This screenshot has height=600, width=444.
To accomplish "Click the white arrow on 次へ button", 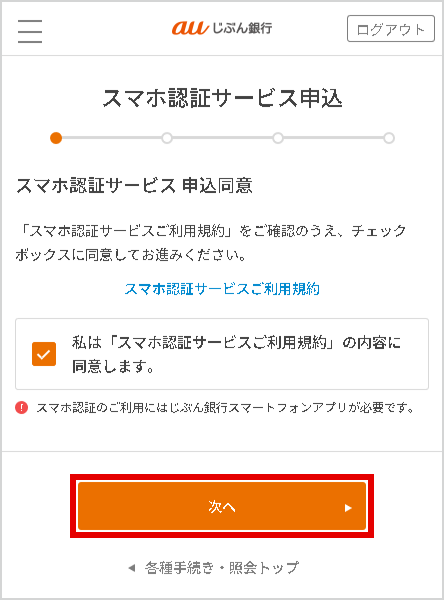I will point(348,508).
